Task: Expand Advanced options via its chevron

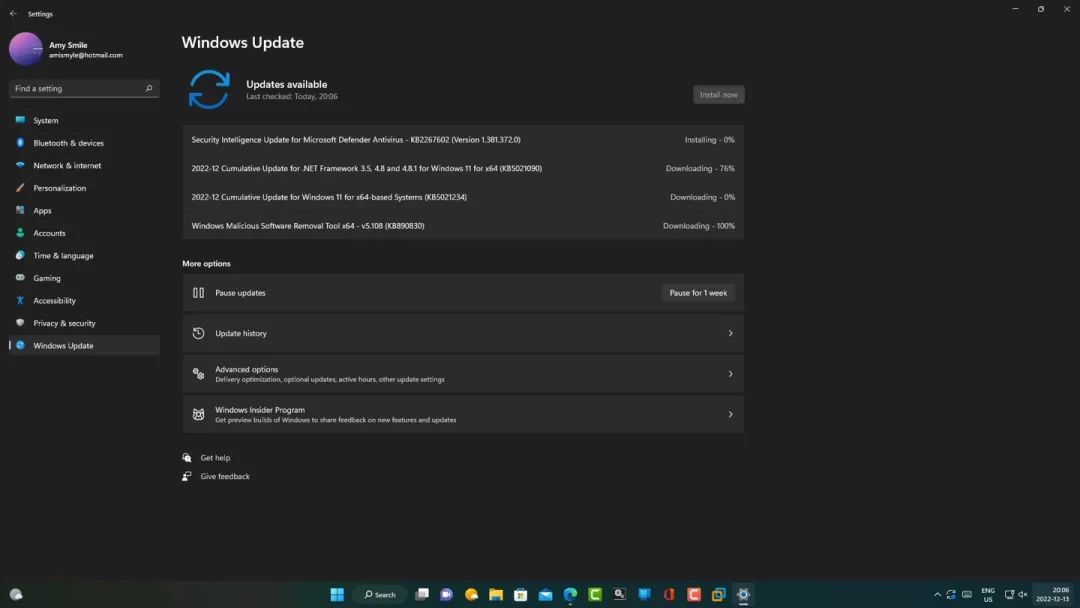Action: pos(731,373)
